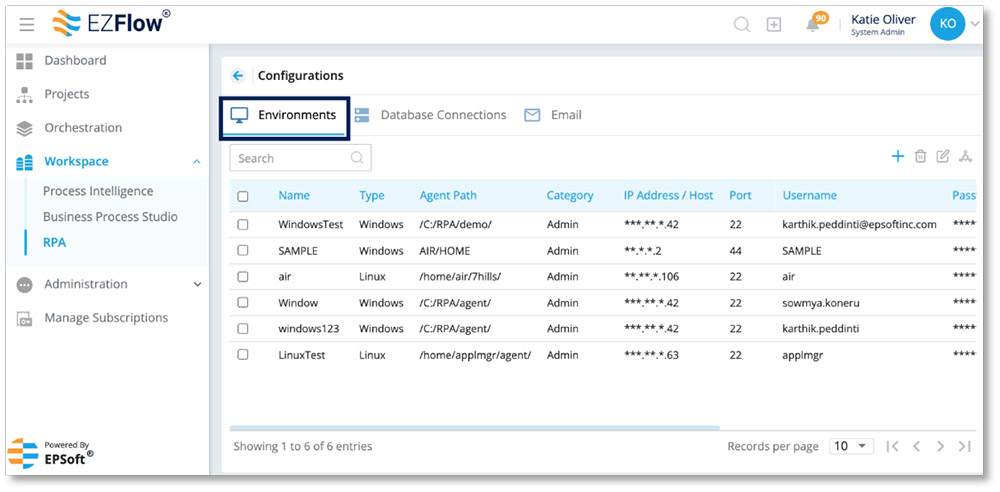
Task: Sort by the Name column header
Action: [293, 196]
